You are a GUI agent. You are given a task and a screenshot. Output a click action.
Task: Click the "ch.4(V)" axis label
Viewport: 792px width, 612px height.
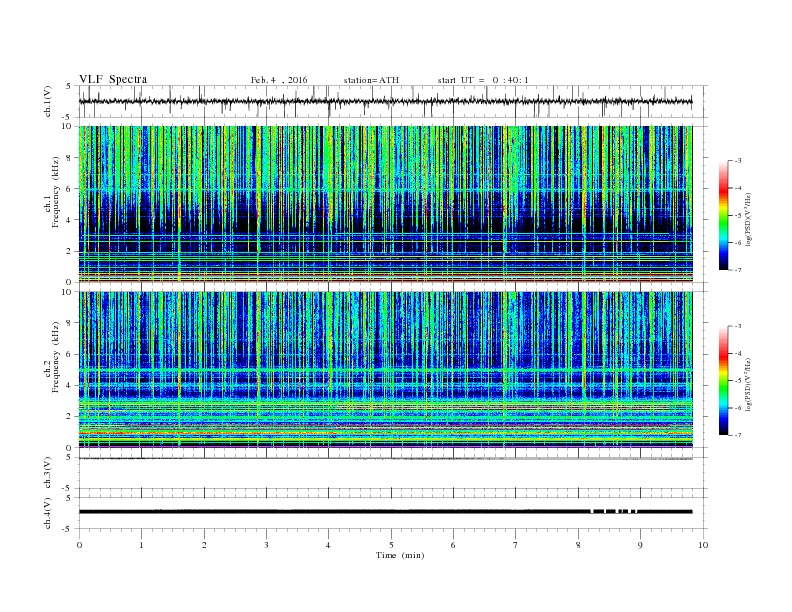pos(48,513)
